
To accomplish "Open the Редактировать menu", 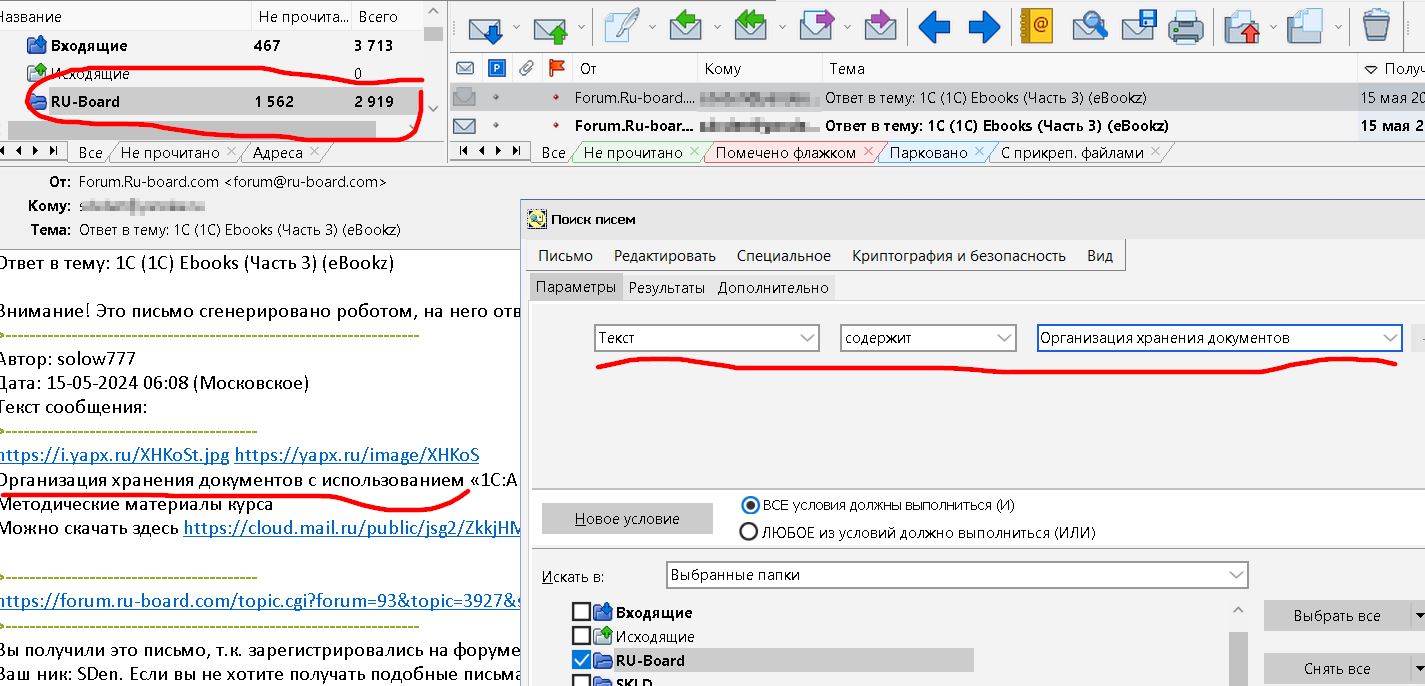I will (665, 256).
